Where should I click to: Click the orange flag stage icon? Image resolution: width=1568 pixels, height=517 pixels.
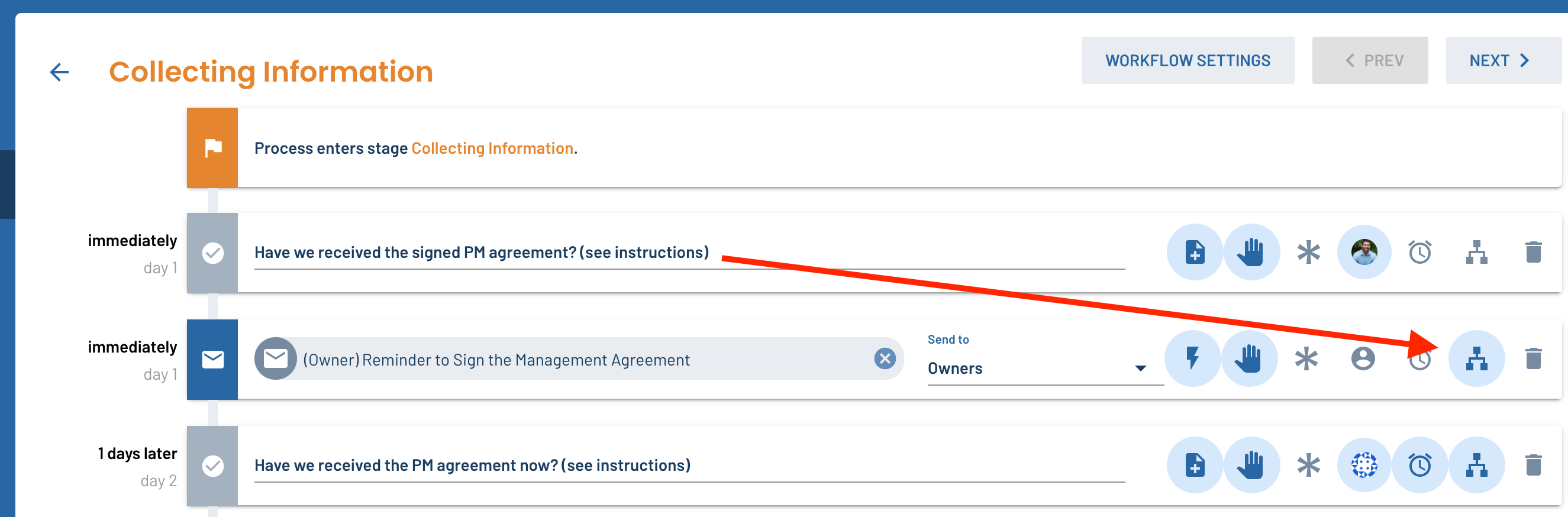[212, 148]
